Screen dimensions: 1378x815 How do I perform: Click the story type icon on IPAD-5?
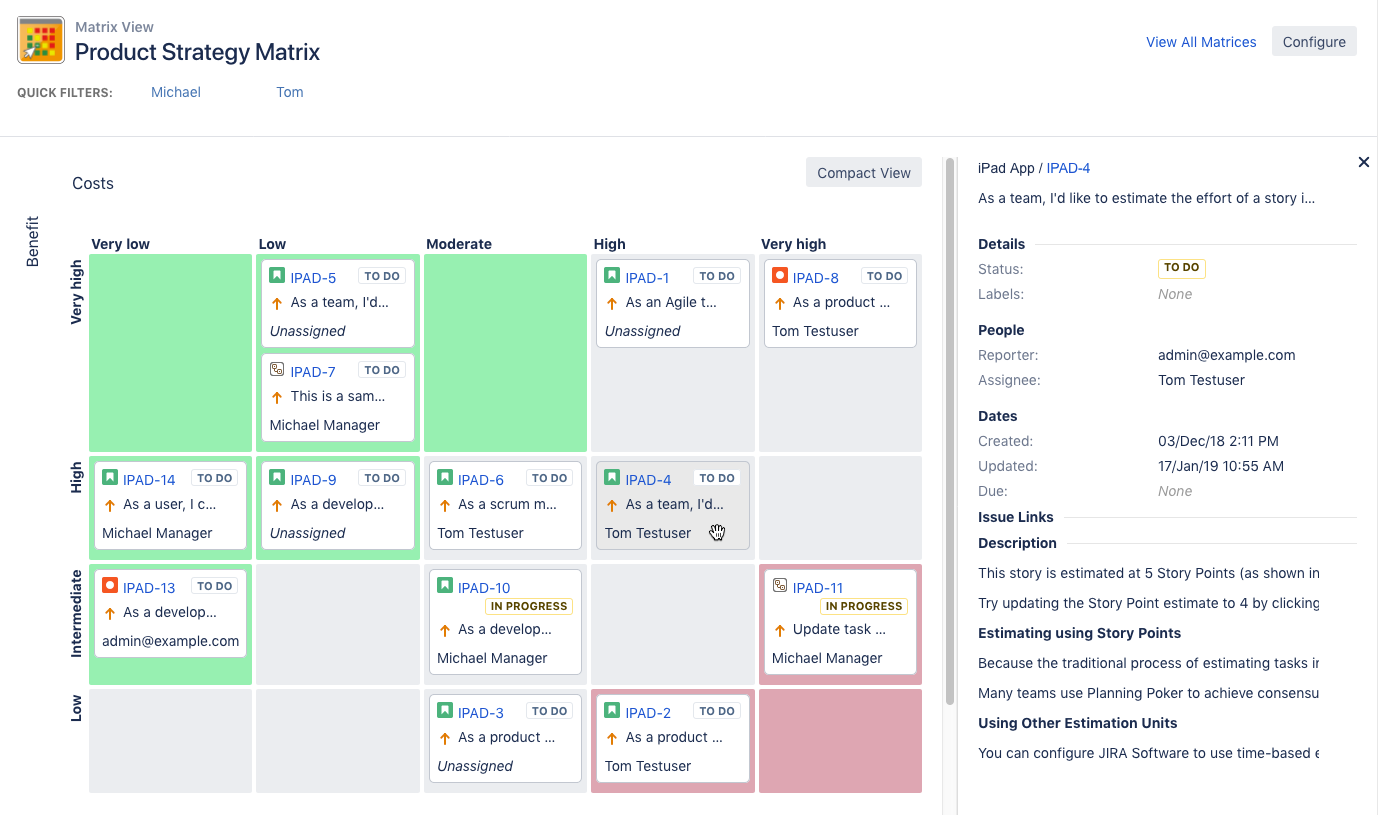(277, 277)
